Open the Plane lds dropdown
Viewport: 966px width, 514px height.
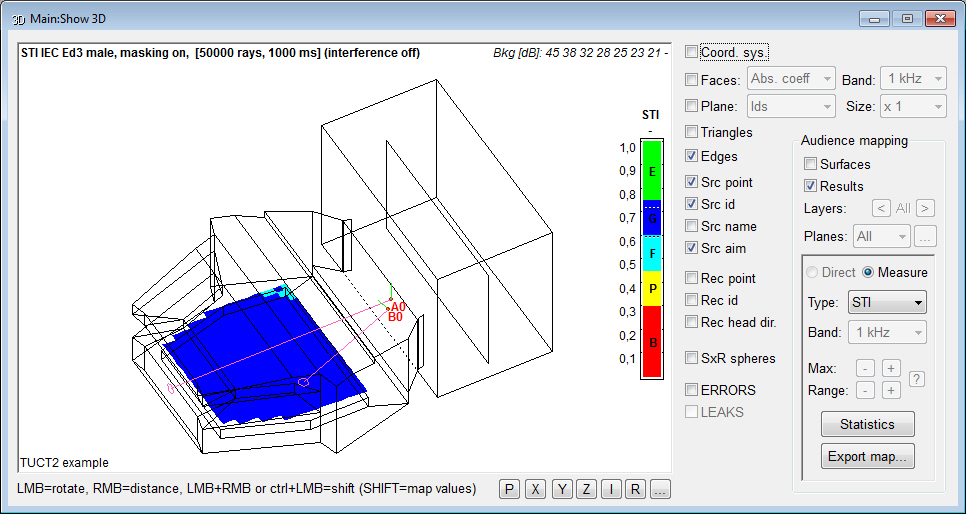(x=791, y=106)
